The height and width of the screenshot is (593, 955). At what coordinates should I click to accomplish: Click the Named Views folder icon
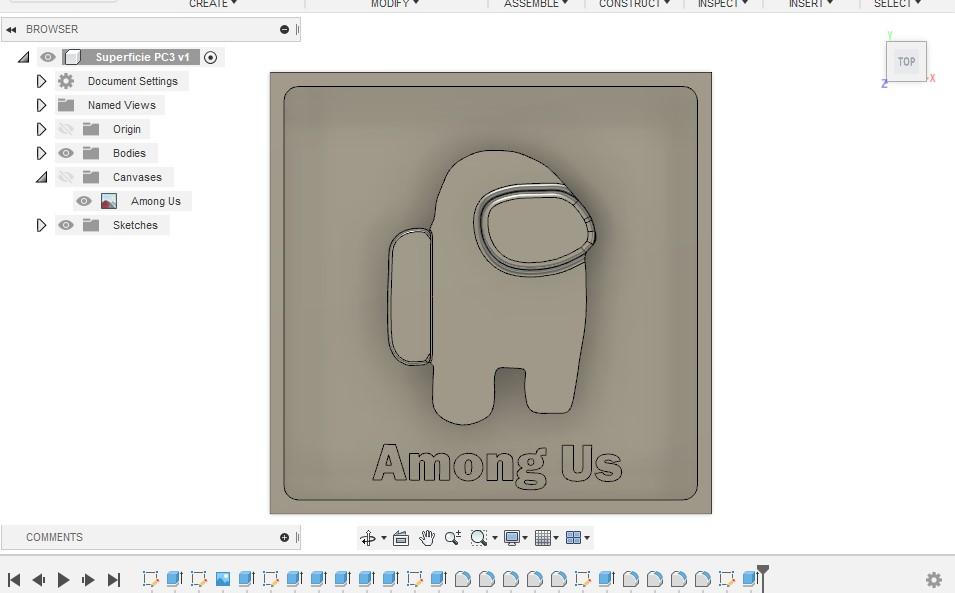66,105
